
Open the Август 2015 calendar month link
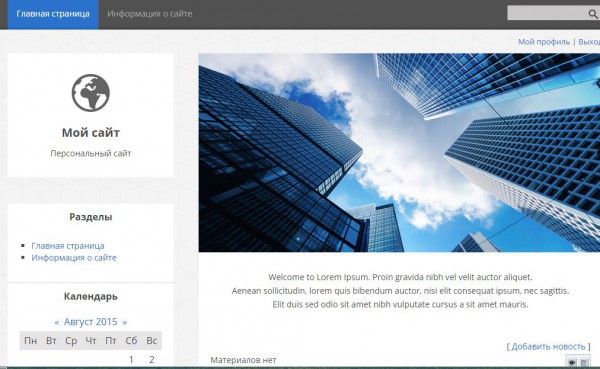pyautogui.click(x=91, y=322)
